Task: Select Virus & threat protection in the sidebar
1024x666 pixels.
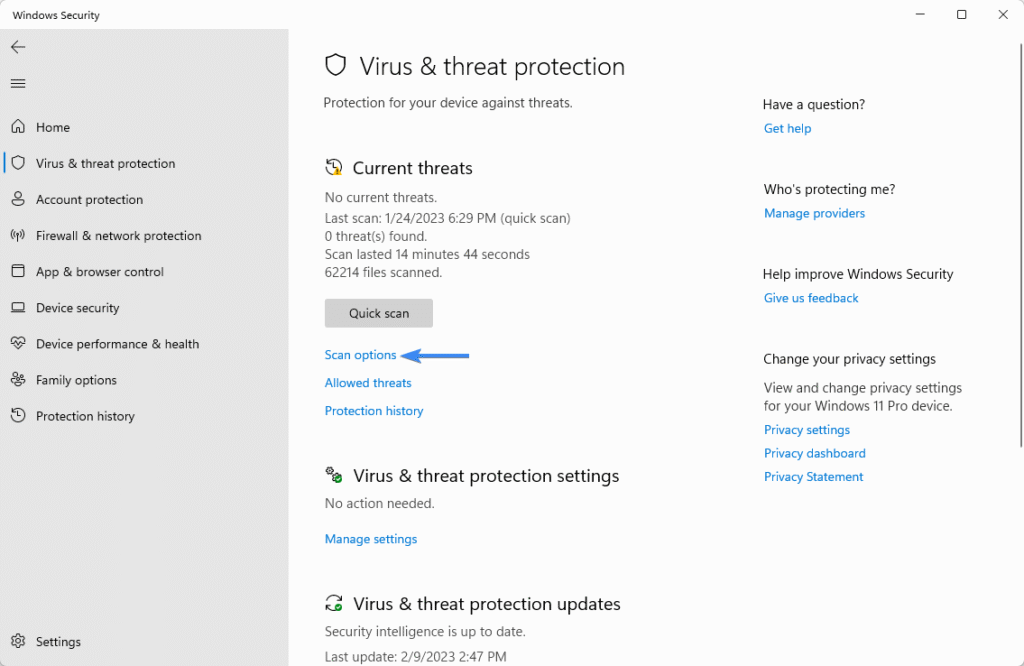Action: 105,163
